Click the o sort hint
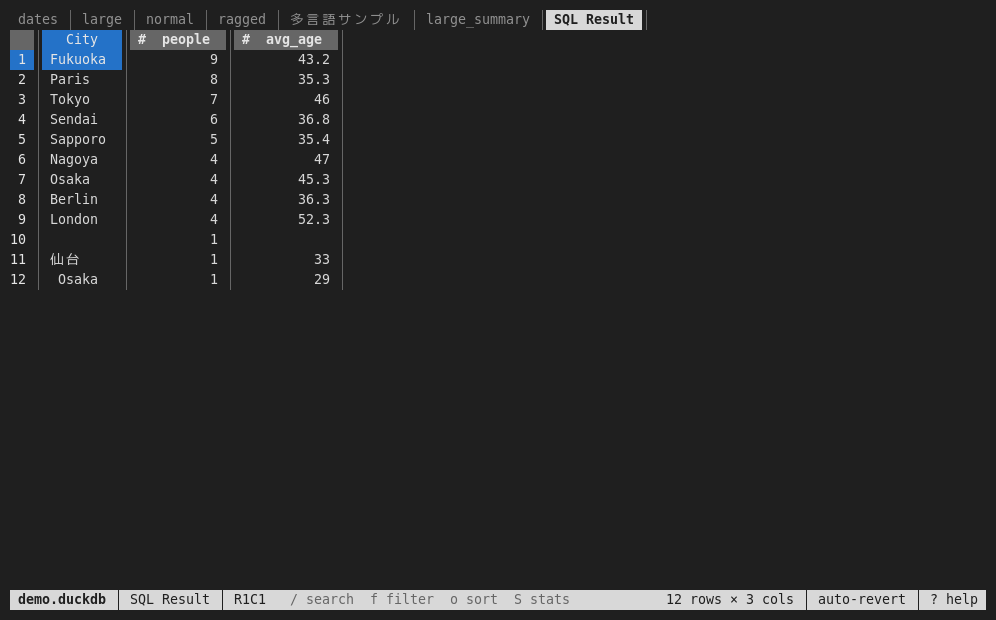 [474, 600]
